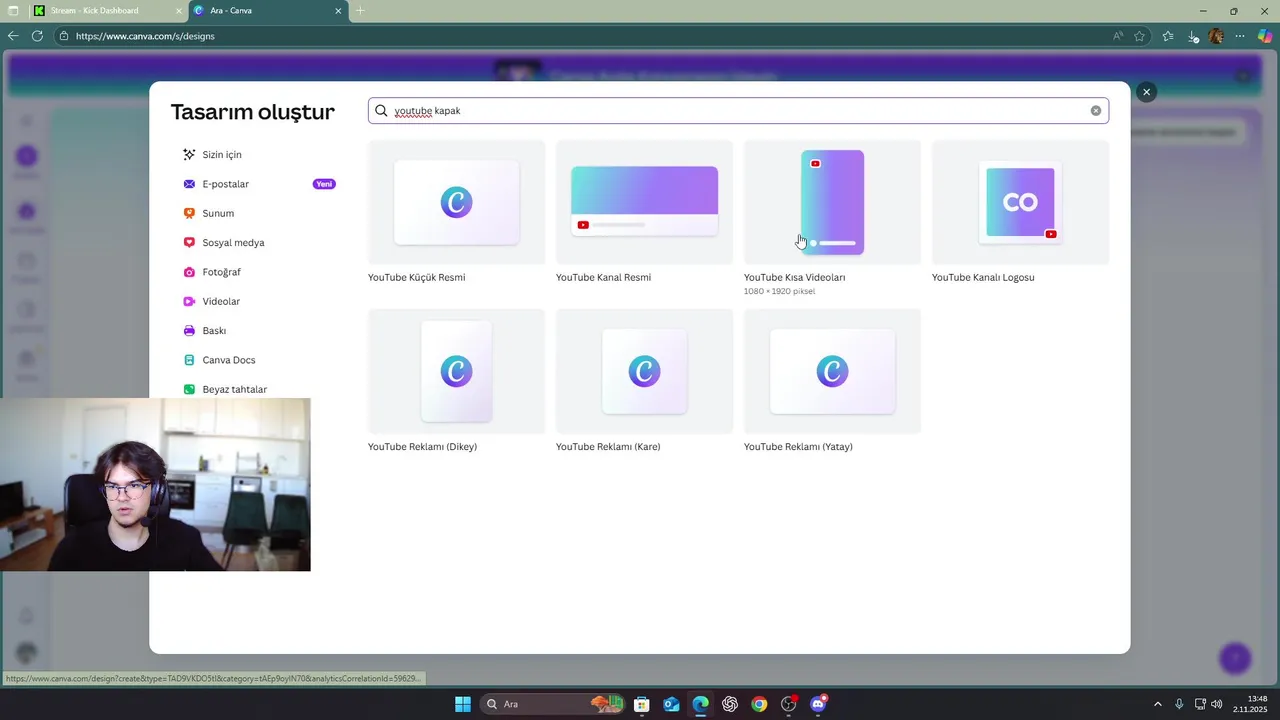1280x720 pixels.
Task: Close the Ara - Canva tab
Action: pos(338,11)
